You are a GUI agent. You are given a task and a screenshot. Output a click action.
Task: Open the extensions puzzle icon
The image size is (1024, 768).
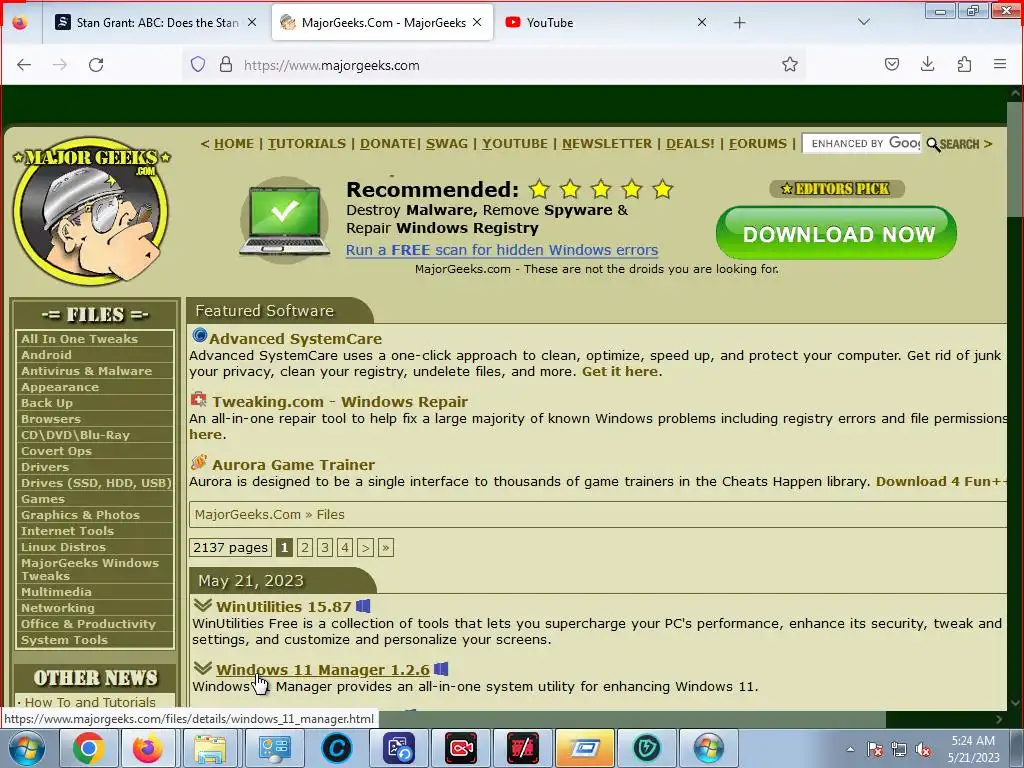point(964,65)
